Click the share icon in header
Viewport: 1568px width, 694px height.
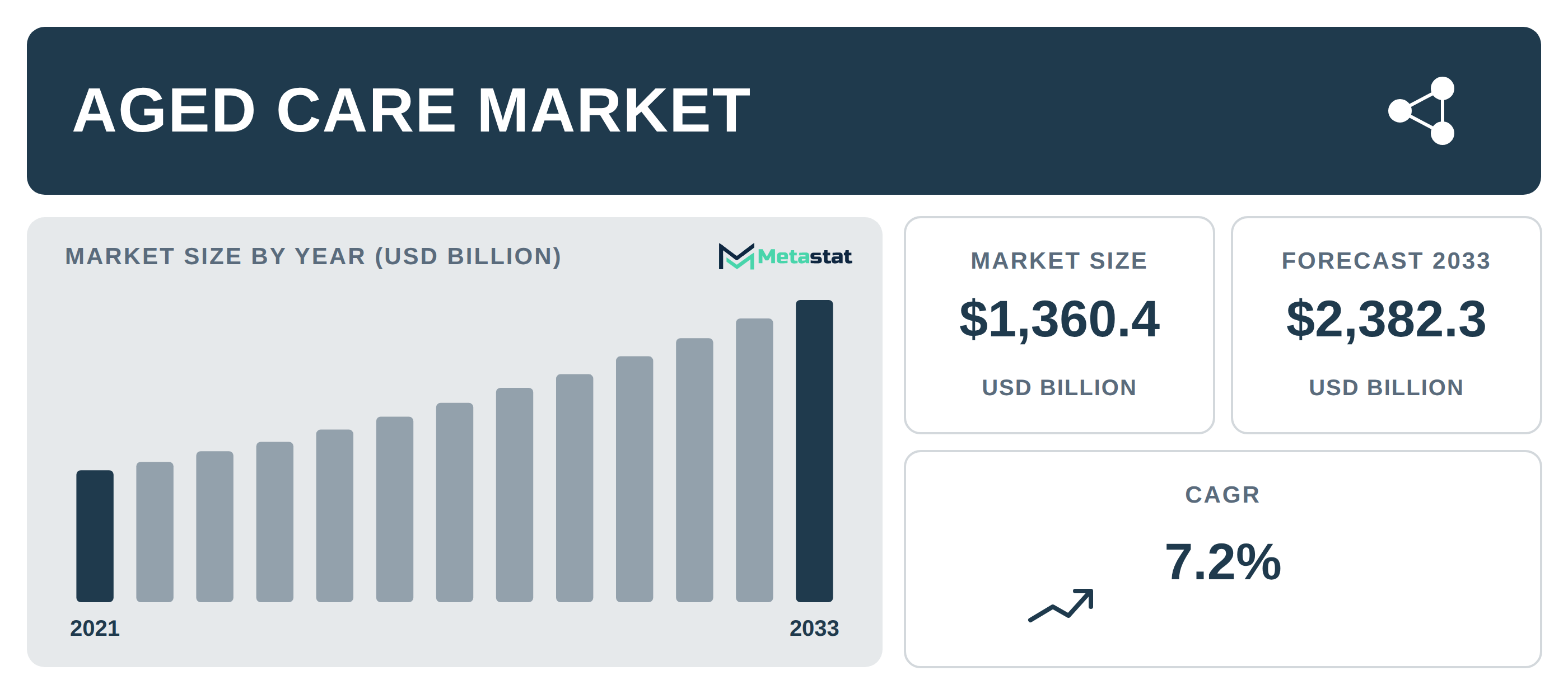[x=1421, y=111]
